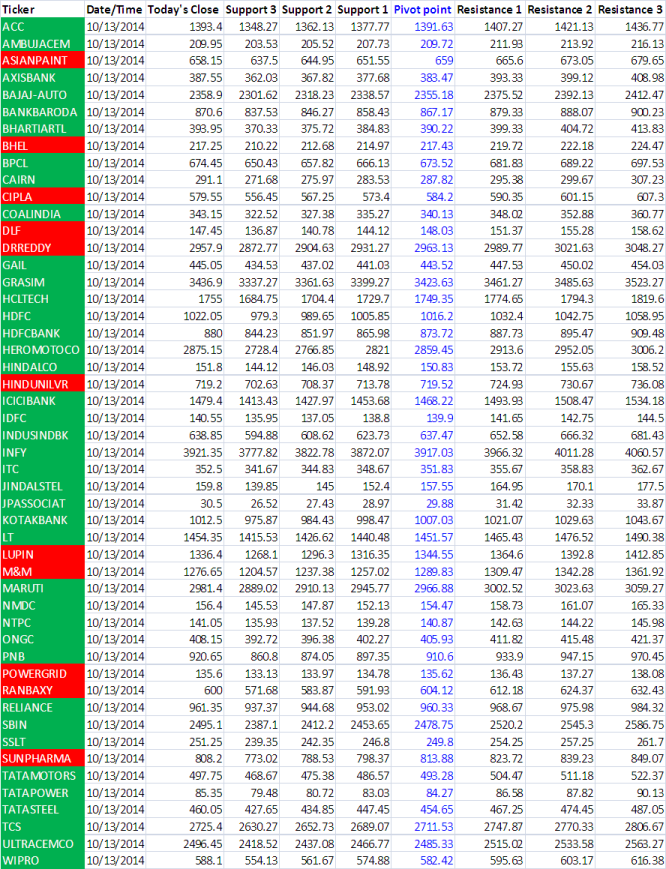Click the MARUTI ticker cell

point(43,588)
